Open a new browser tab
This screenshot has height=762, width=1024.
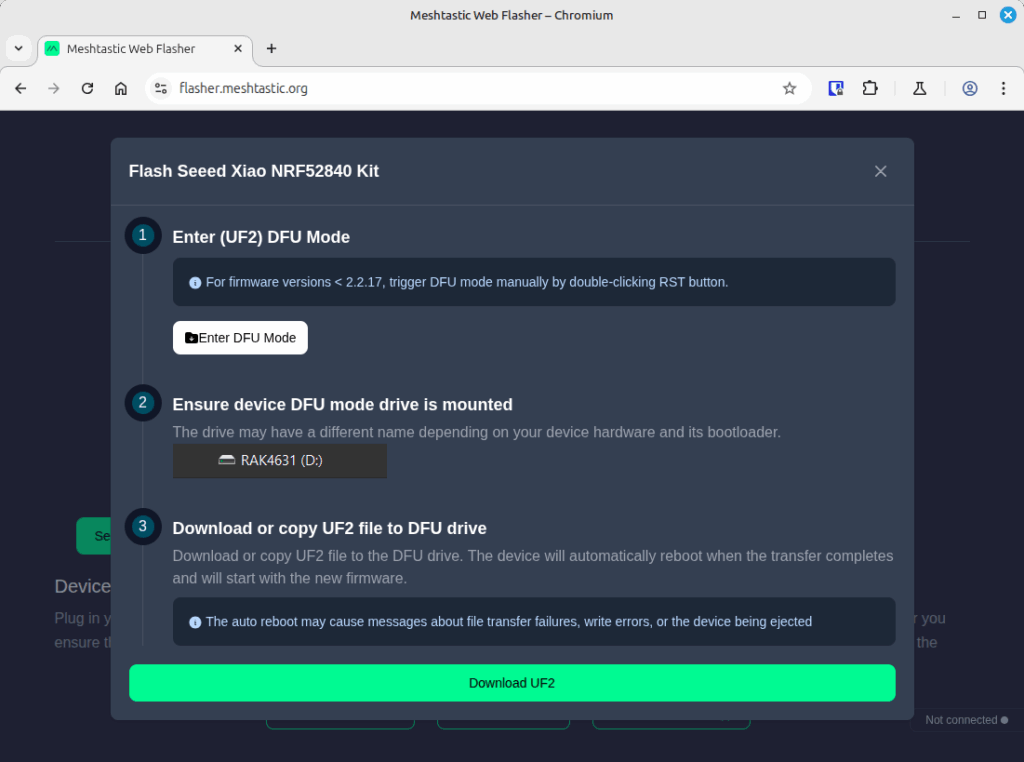[x=272, y=48]
